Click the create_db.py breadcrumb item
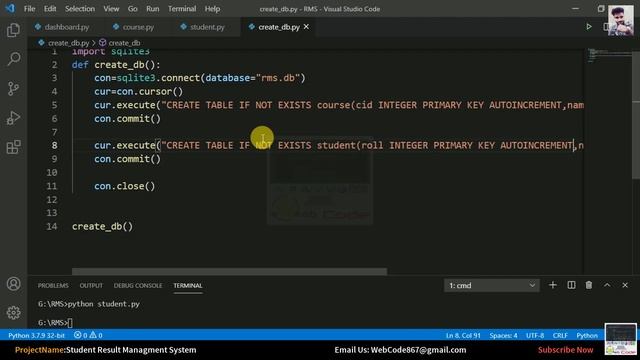 (x=68, y=43)
